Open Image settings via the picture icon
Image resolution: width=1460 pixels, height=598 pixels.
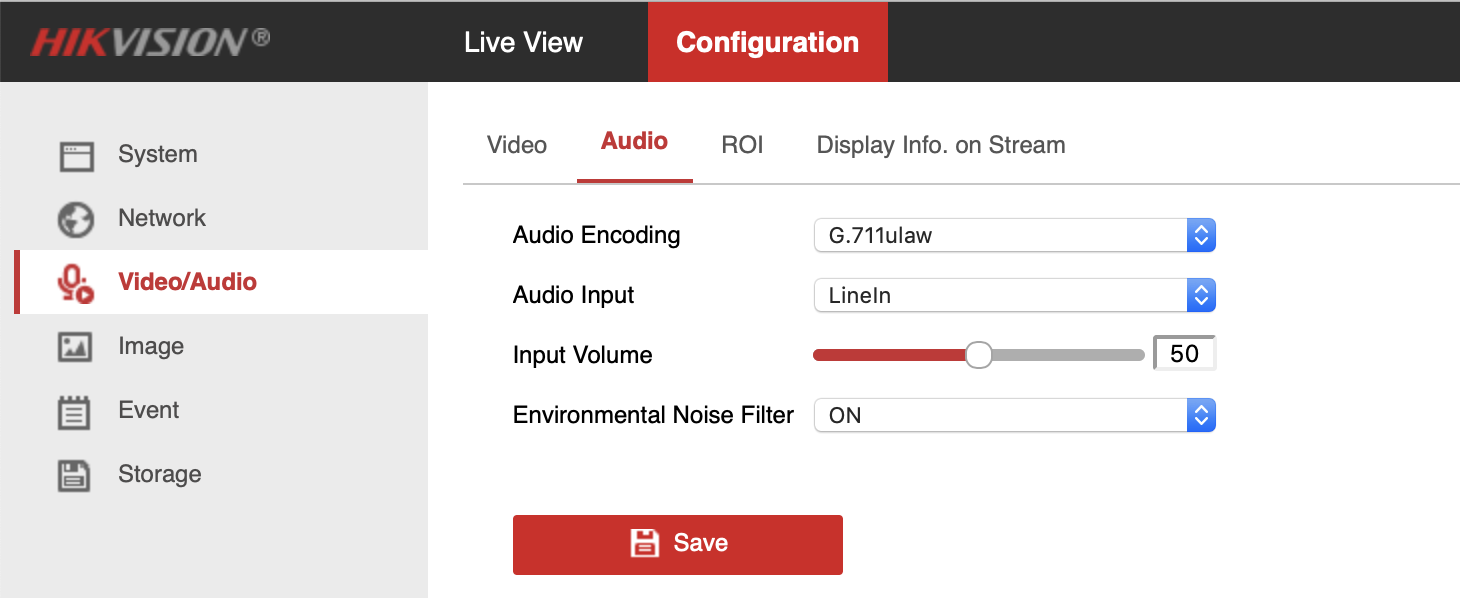[76, 345]
